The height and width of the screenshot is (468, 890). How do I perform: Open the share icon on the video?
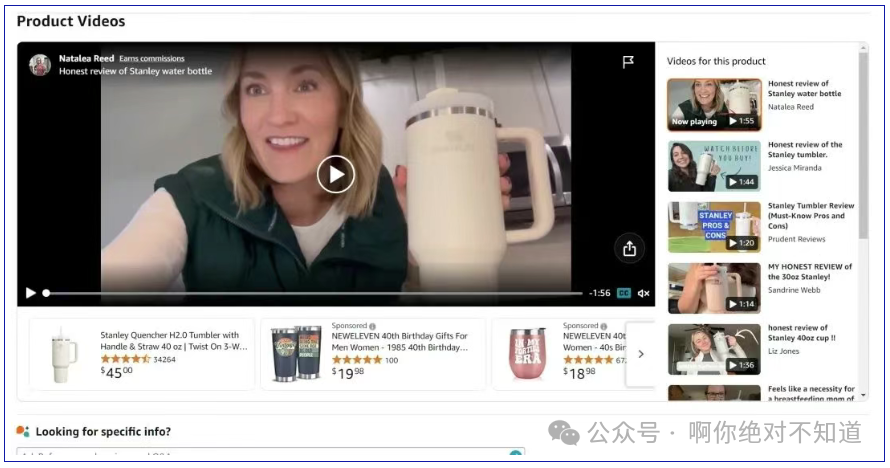(629, 248)
